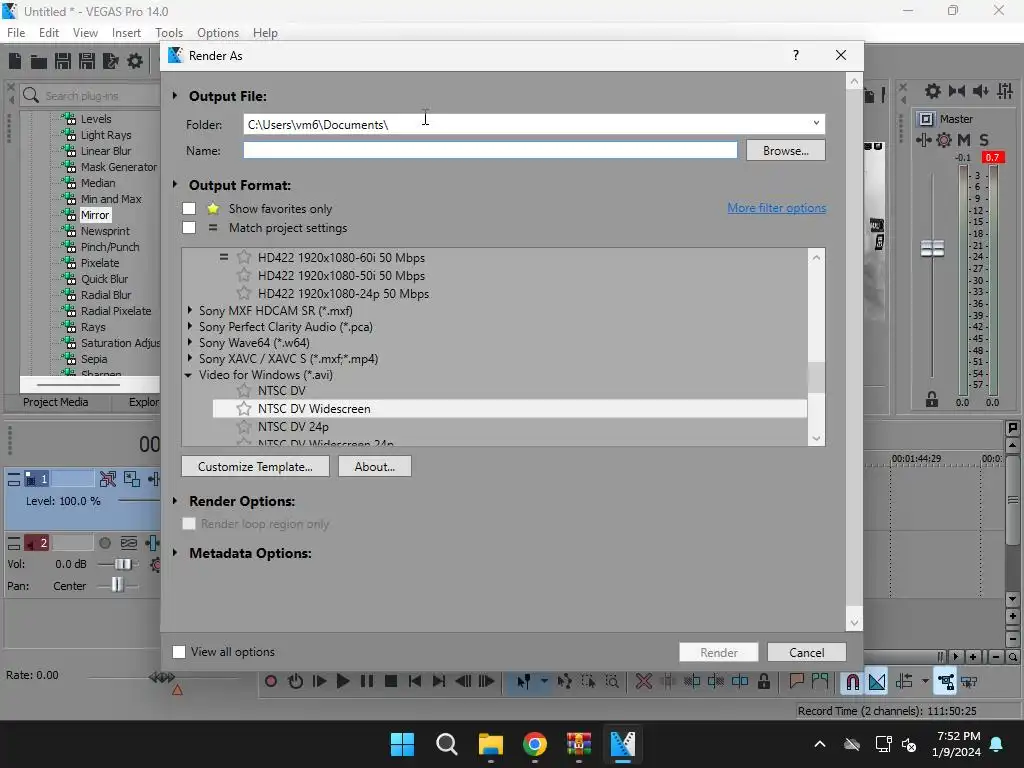Click the star for HD422 1920x1080-24p 50 Mbps

pos(244,293)
